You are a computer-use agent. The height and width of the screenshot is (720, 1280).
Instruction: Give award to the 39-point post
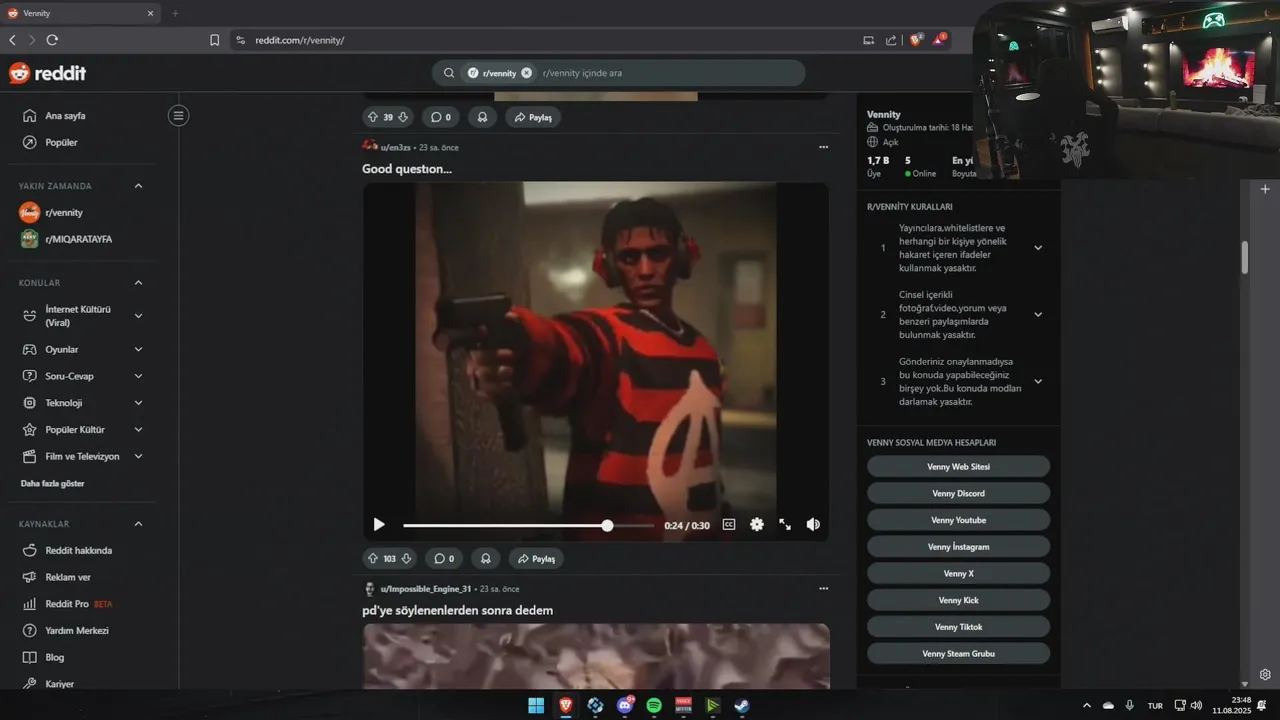pyautogui.click(x=483, y=117)
